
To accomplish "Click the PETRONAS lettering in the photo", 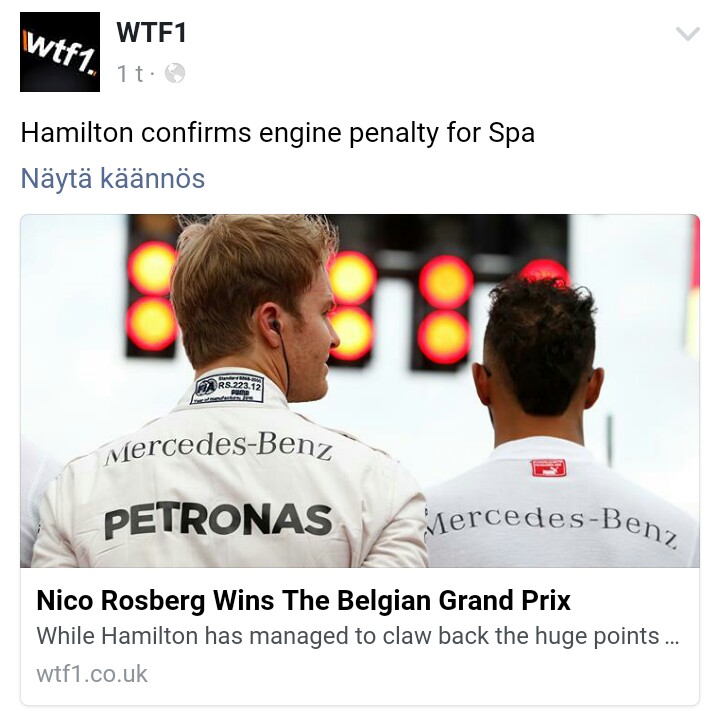I will [218, 520].
